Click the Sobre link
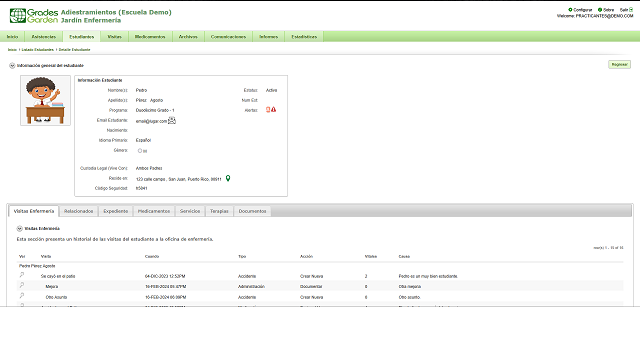 (x=609, y=10)
